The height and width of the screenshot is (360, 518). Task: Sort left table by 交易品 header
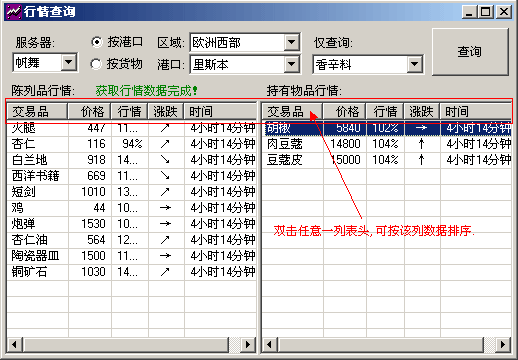pos(37,111)
